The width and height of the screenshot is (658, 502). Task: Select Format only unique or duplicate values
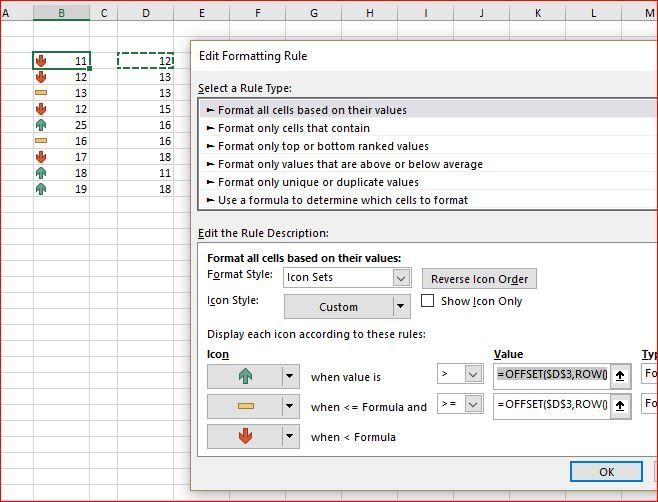428,182
